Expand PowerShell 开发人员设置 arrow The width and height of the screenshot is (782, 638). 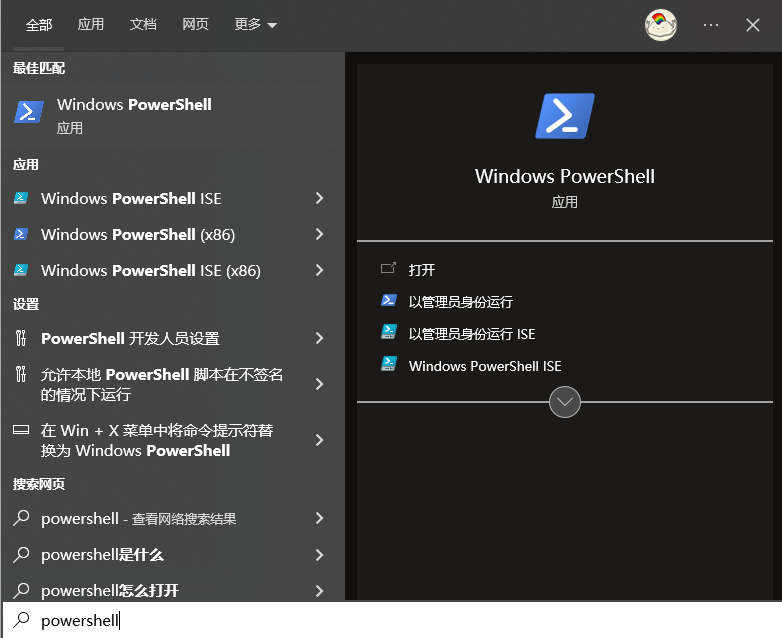pos(320,338)
